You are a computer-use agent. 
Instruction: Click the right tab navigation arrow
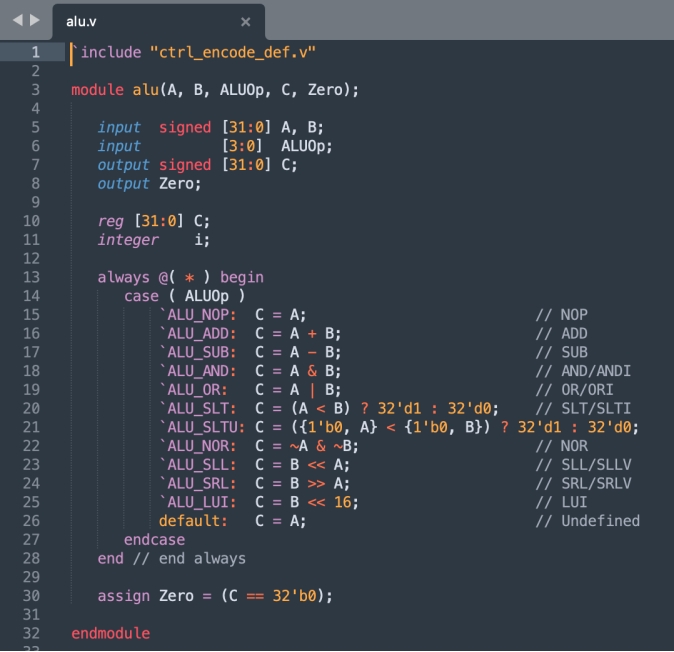(x=37, y=20)
